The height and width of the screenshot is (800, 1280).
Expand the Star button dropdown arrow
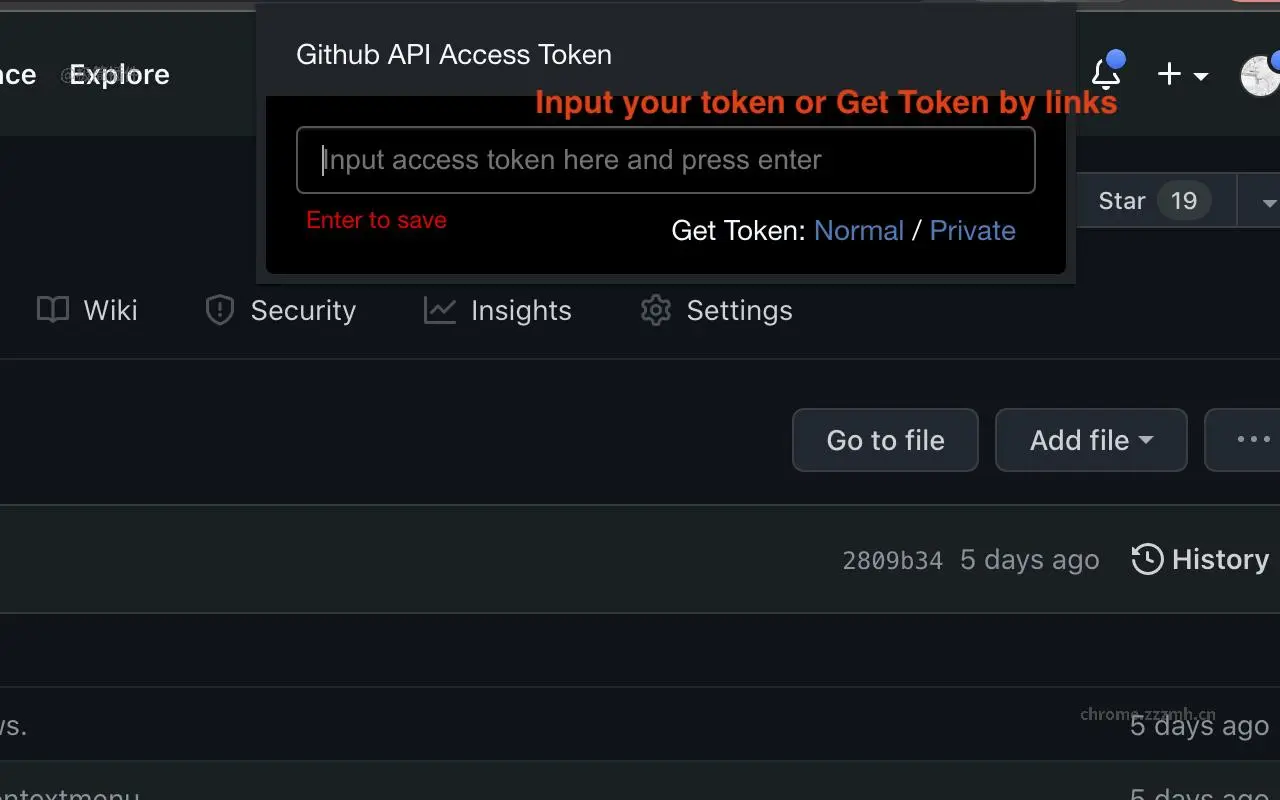[x=1266, y=200]
